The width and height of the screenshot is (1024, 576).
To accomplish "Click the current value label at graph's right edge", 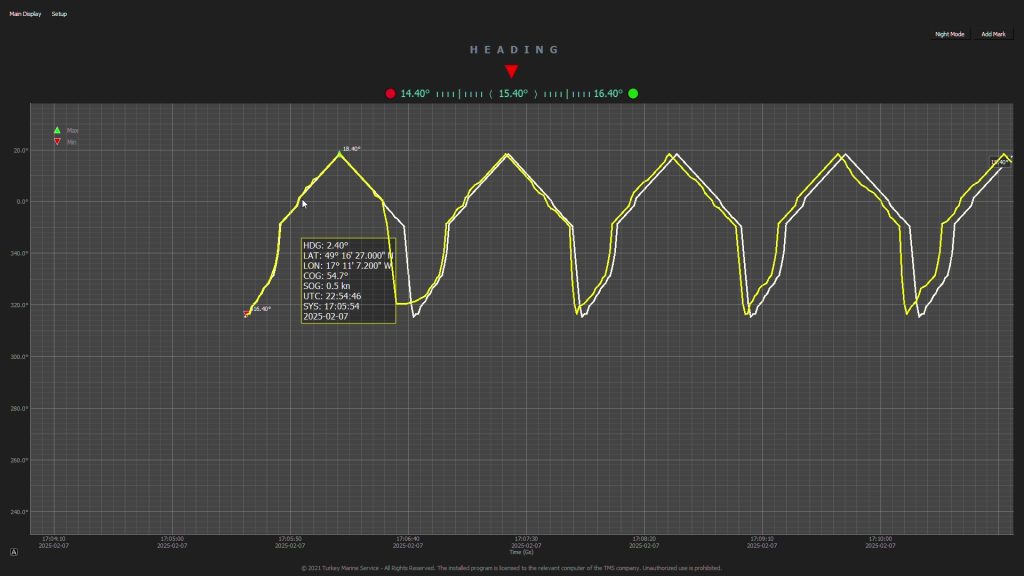I will tap(1000, 162).
